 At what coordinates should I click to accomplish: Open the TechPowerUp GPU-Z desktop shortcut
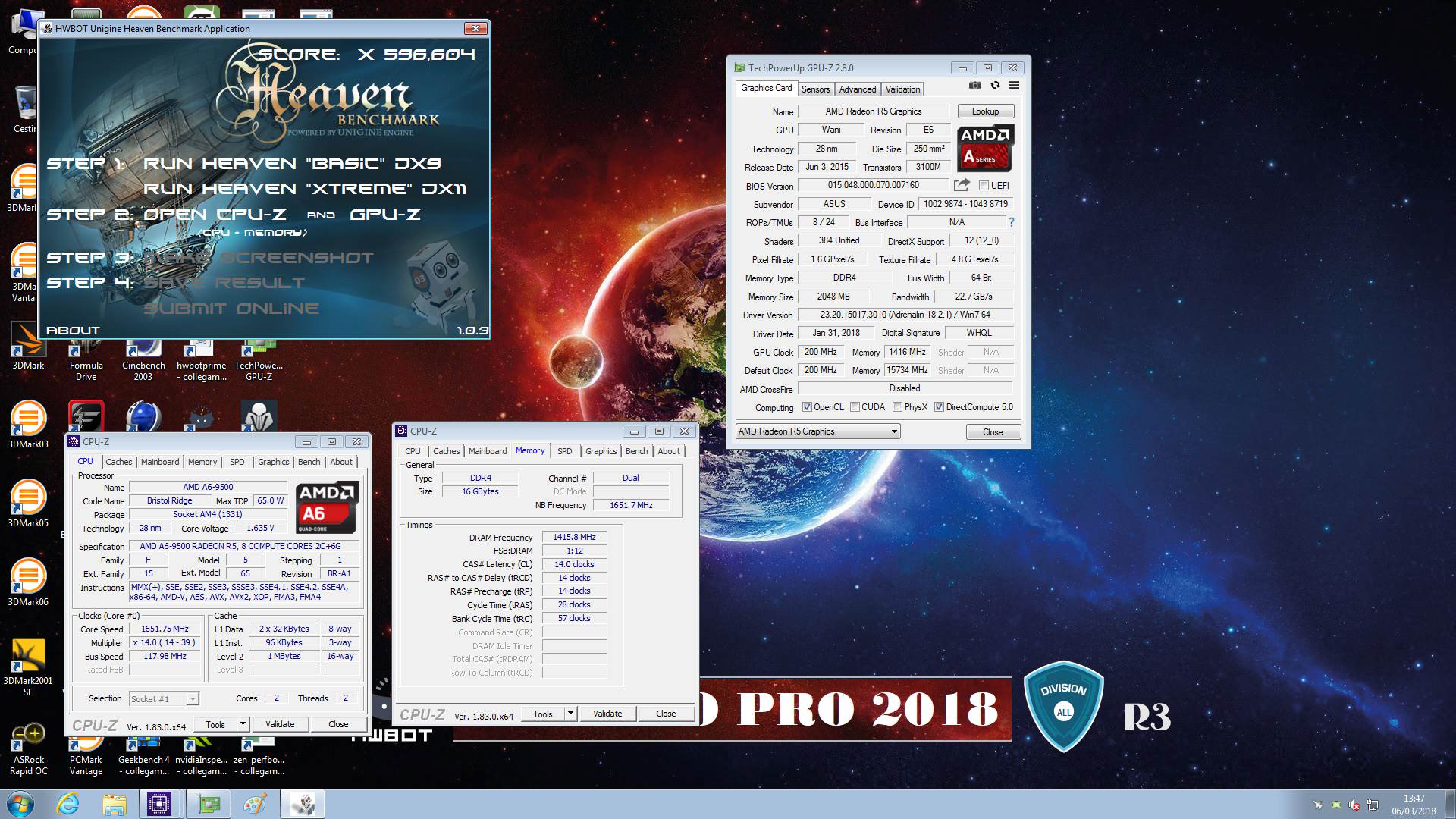click(259, 361)
